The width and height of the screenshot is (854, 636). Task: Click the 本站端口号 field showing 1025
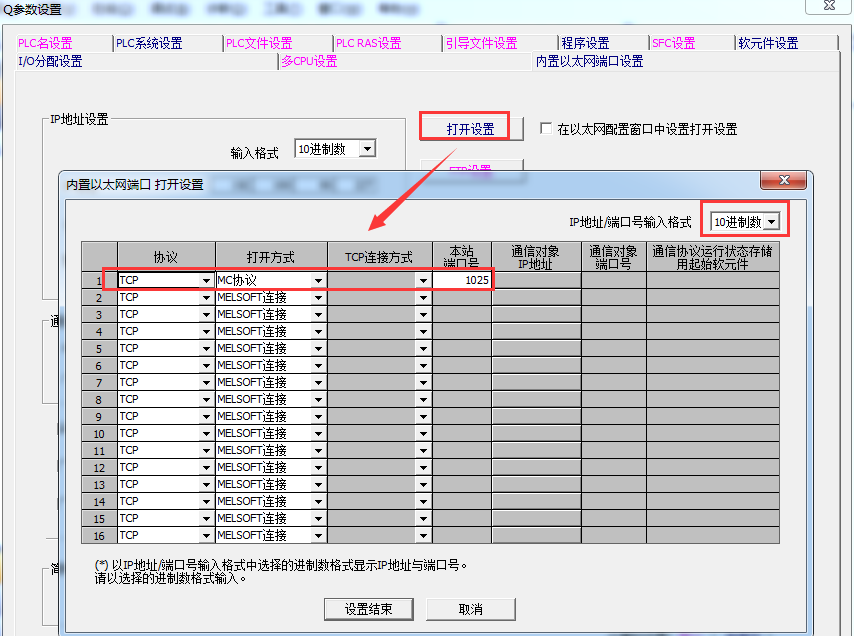[462, 280]
